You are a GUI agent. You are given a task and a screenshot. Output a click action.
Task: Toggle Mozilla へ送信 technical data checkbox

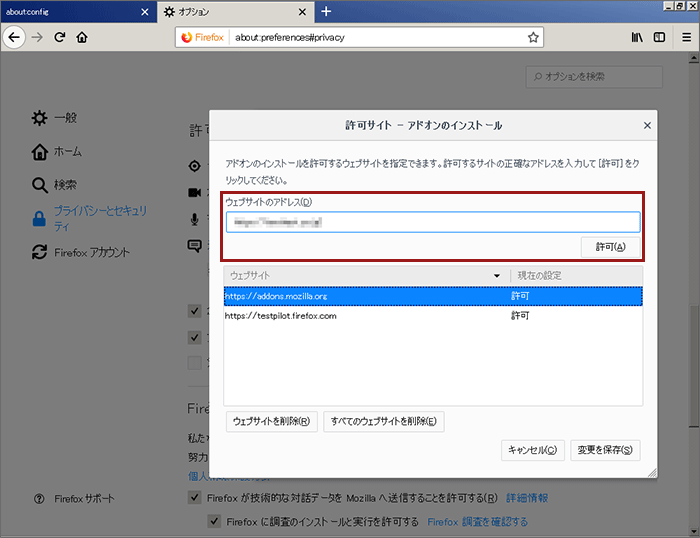point(195,497)
